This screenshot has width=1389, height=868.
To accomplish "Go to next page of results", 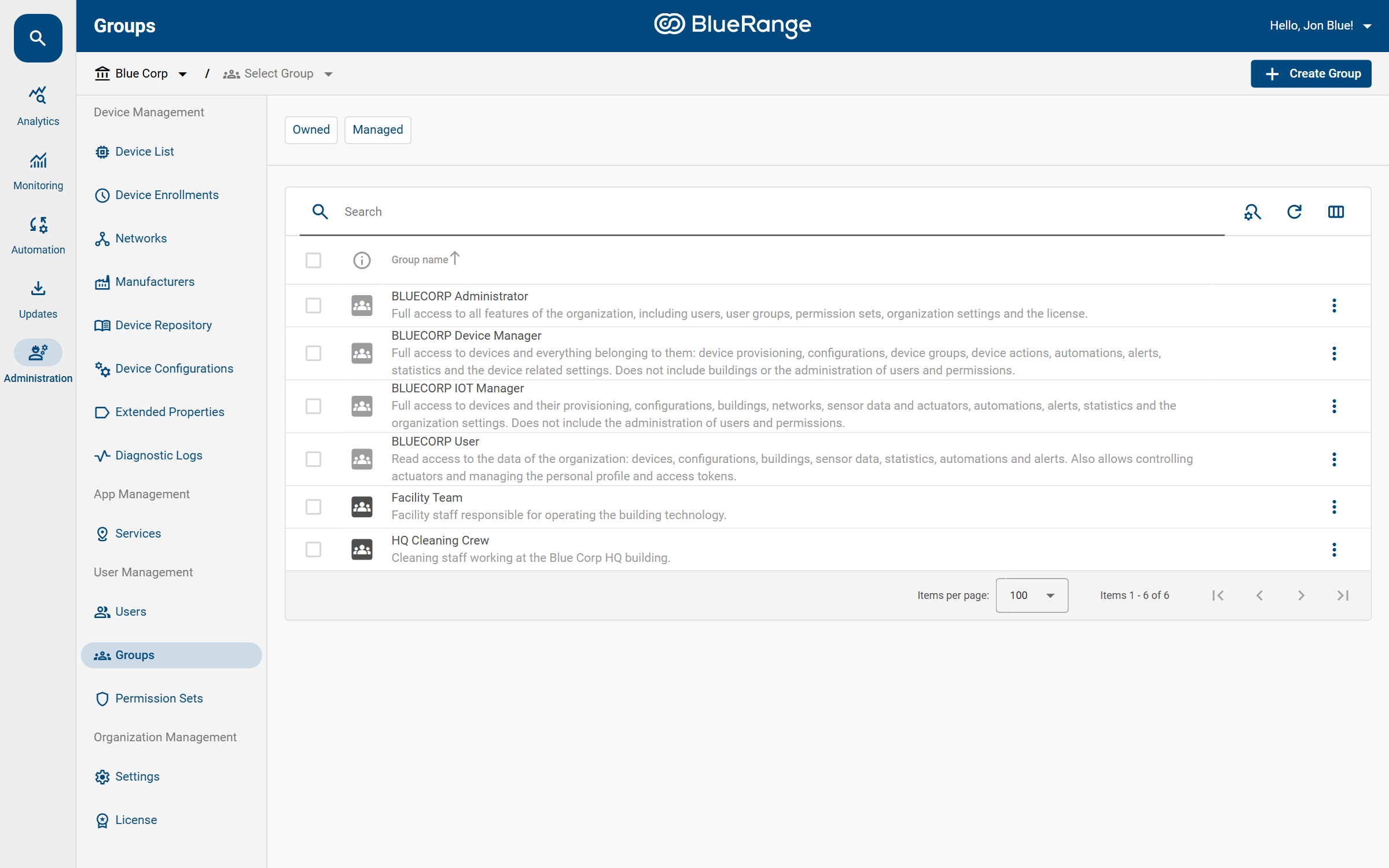I will pos(1301,595).
